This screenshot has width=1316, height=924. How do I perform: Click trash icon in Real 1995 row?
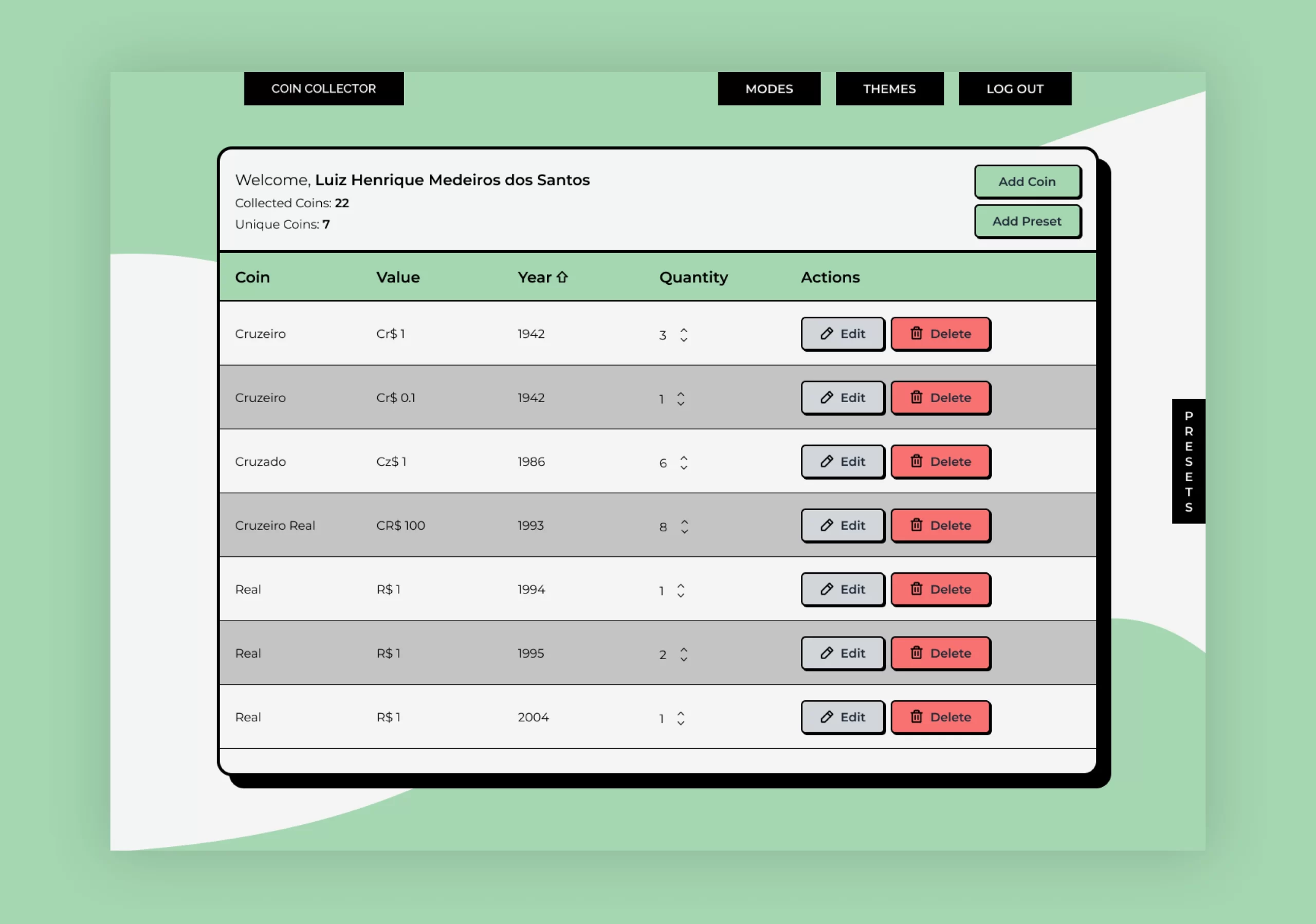tap(917, 653)
